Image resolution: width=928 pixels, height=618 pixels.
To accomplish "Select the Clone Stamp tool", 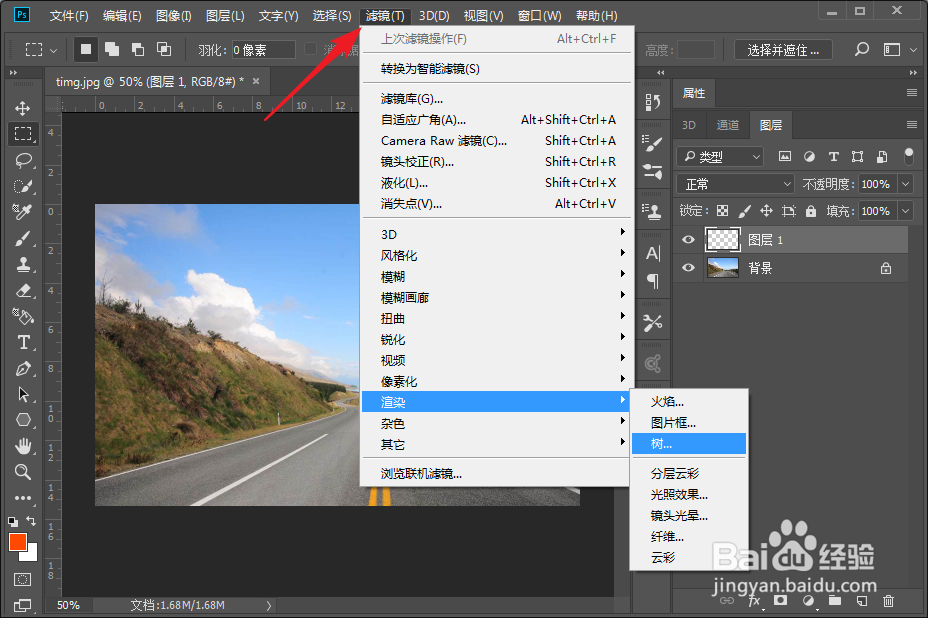I will [x=23, y=264].
